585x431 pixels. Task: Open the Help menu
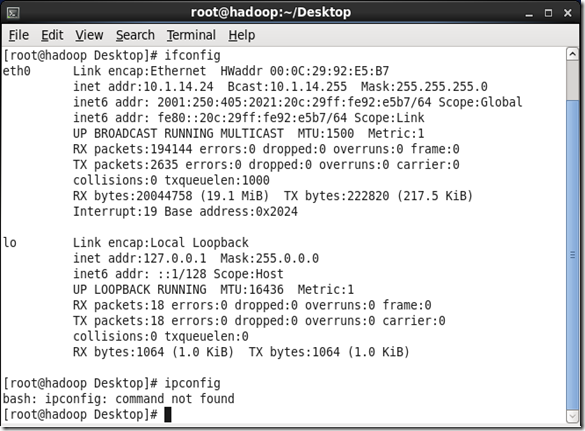point(242,35)
